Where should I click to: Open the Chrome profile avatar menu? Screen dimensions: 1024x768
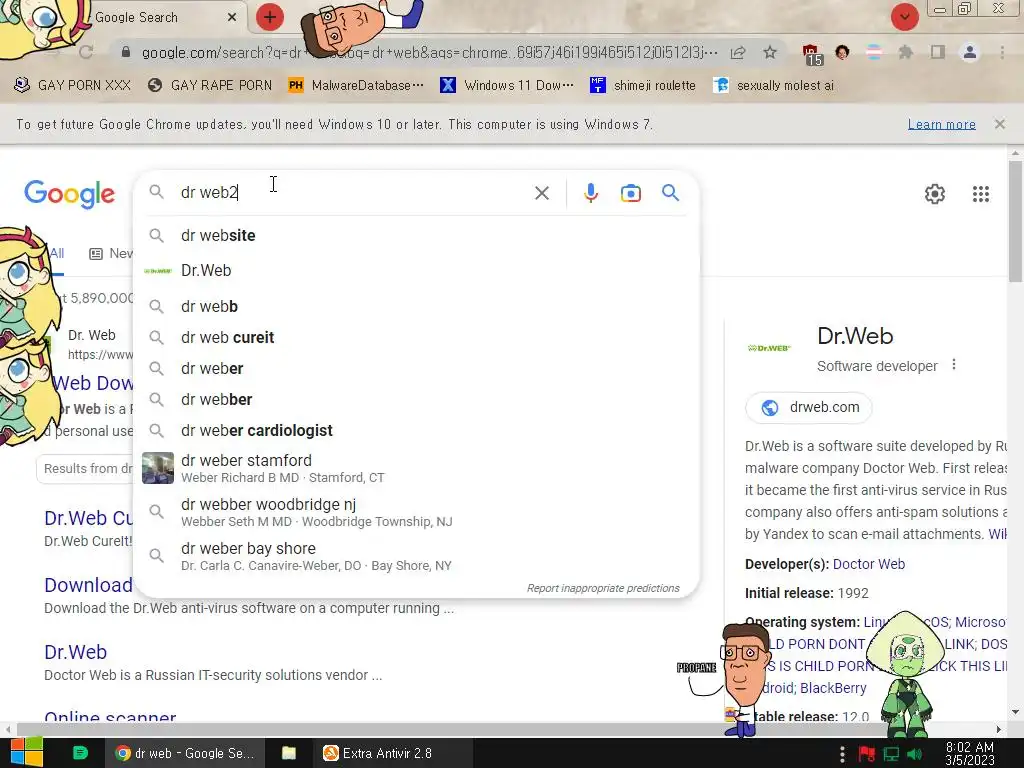tap(970, 52)
